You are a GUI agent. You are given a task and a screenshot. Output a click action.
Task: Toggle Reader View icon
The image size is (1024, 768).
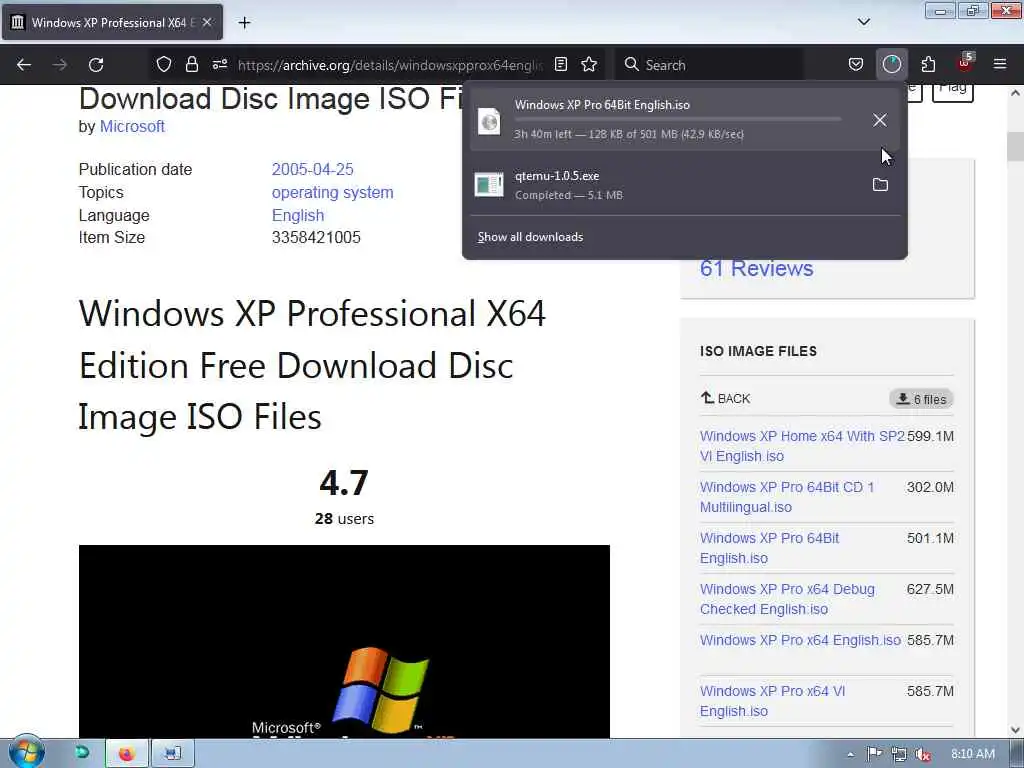click(561, 65)
